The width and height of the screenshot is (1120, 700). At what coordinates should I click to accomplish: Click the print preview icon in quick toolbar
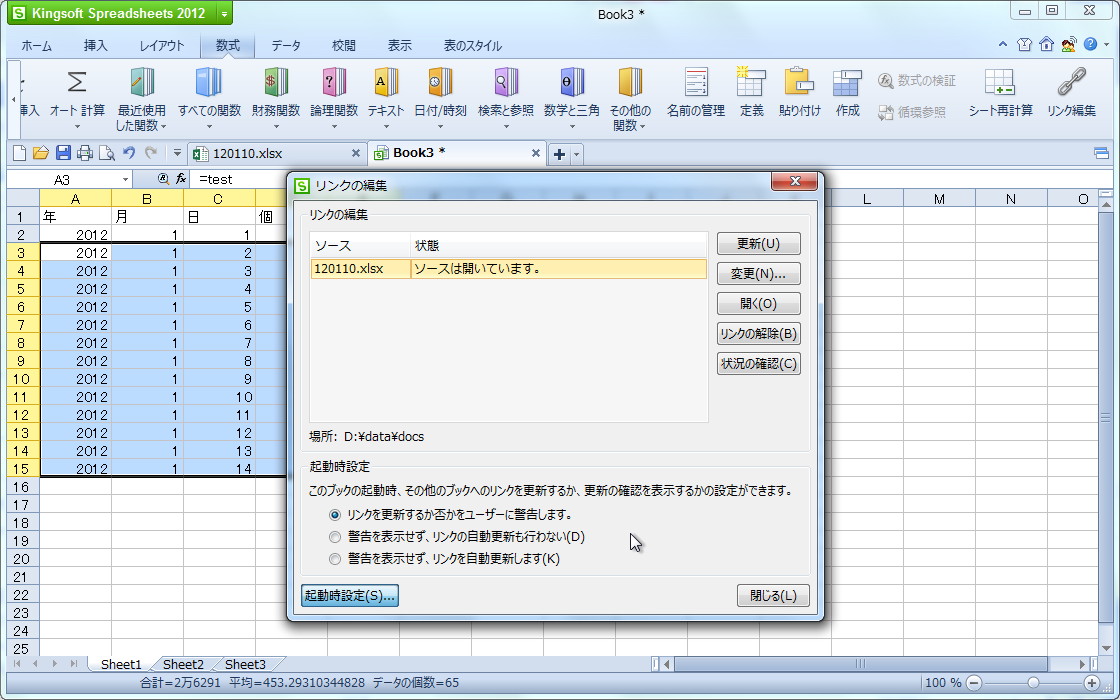(x=106, y=153)
